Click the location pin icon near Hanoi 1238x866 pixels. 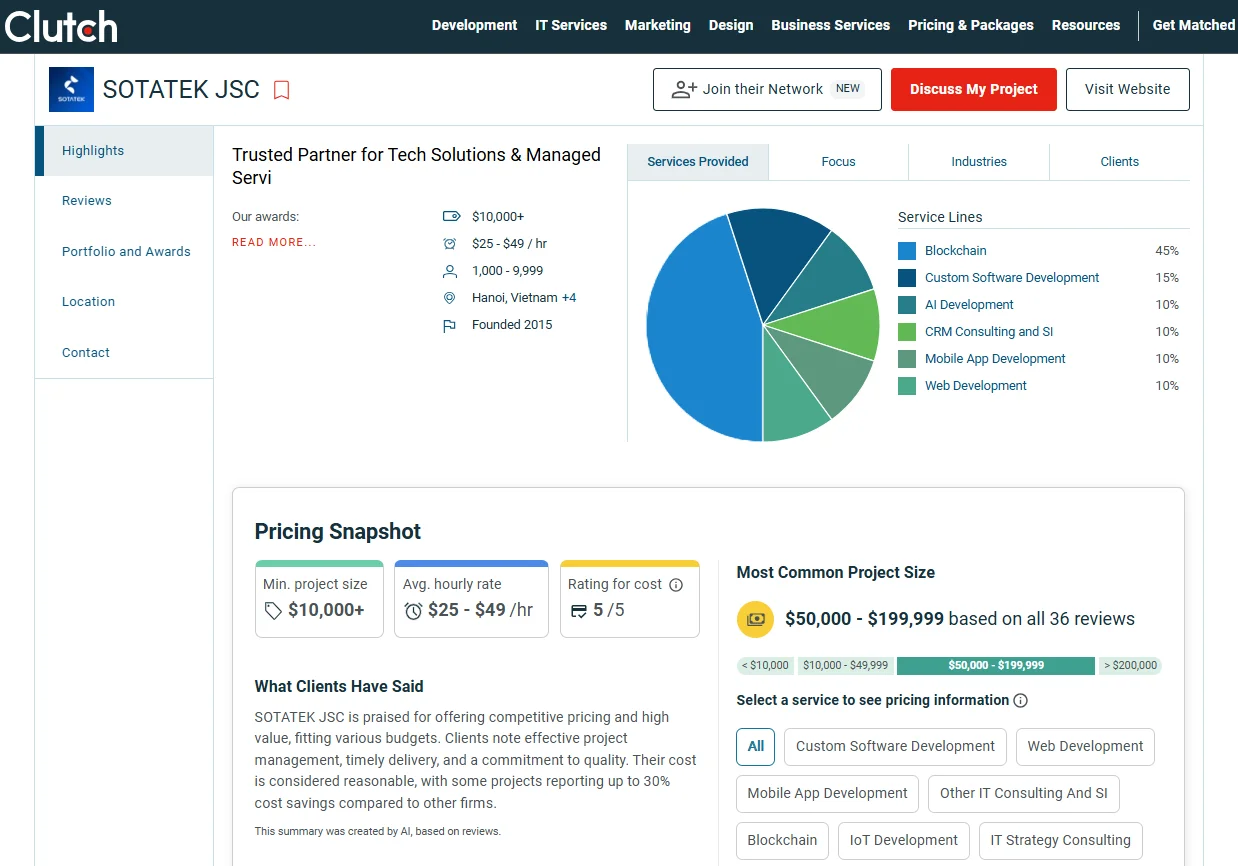pos(450,298)
